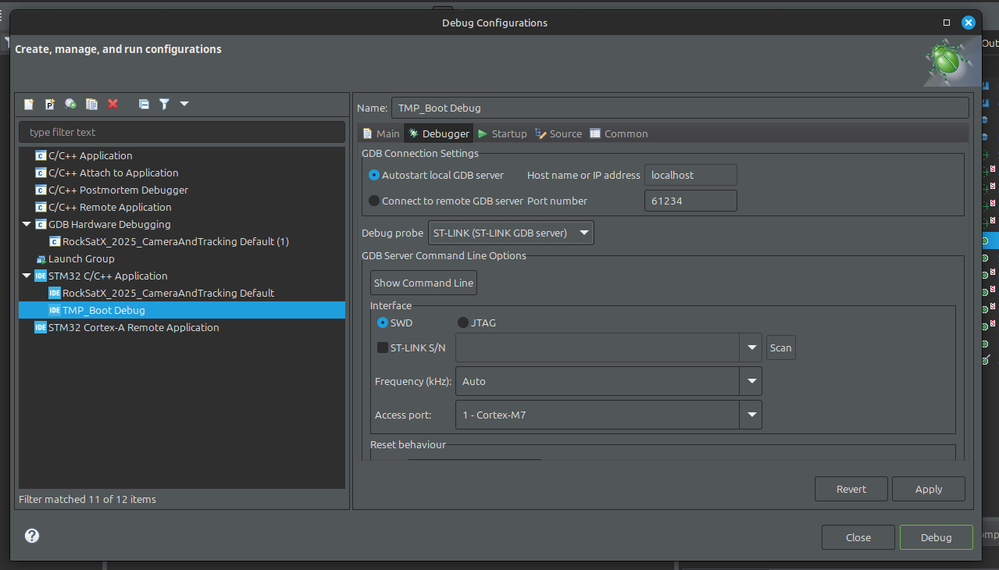Image resolution: width=999 pixels, height=570 pixels.
Task: Open the Debug probe dropdown
Action: click(x=510, y=233)
